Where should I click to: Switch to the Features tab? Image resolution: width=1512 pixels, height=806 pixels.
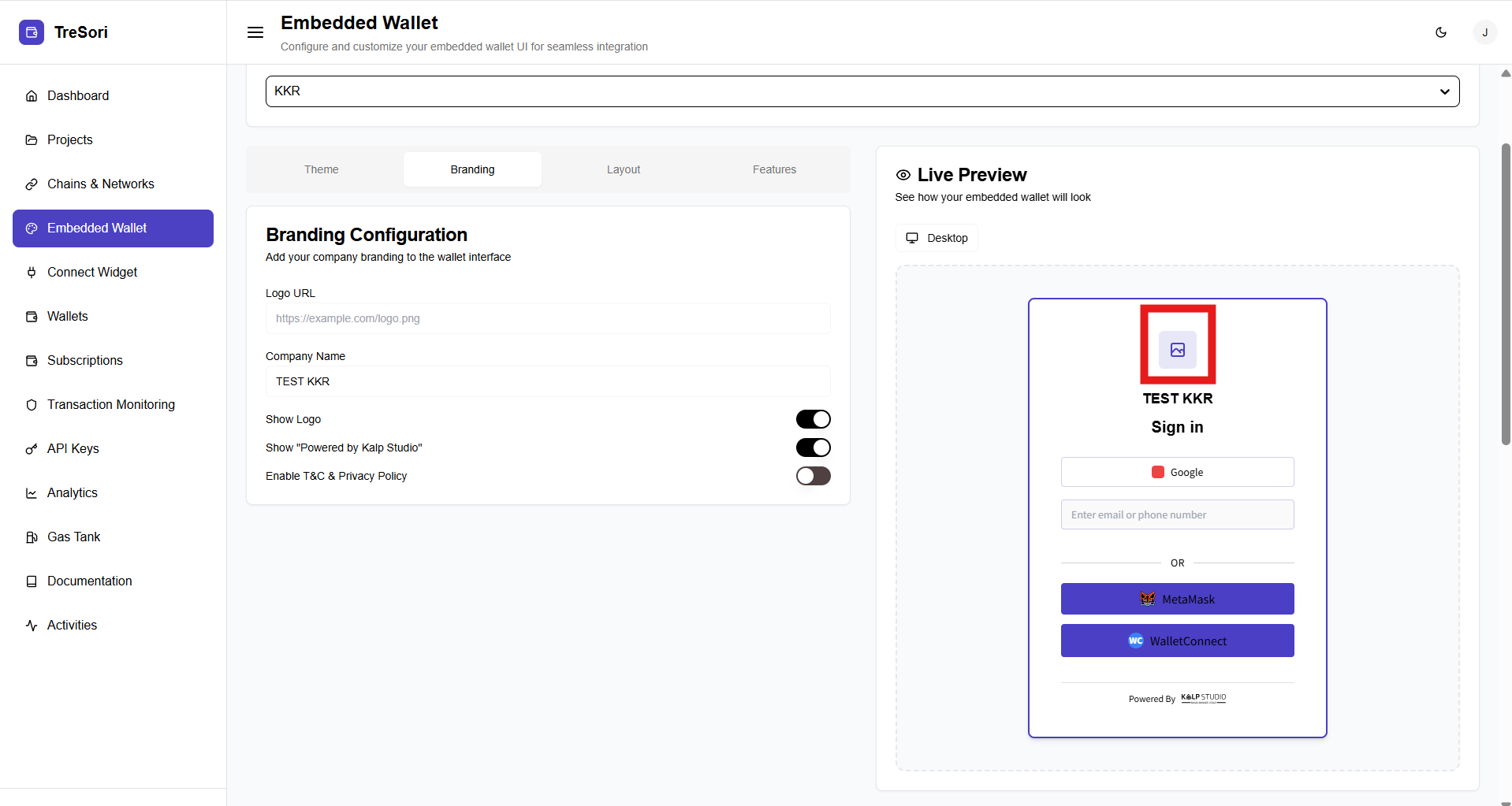pyautogui.click(x=774, y=169)
